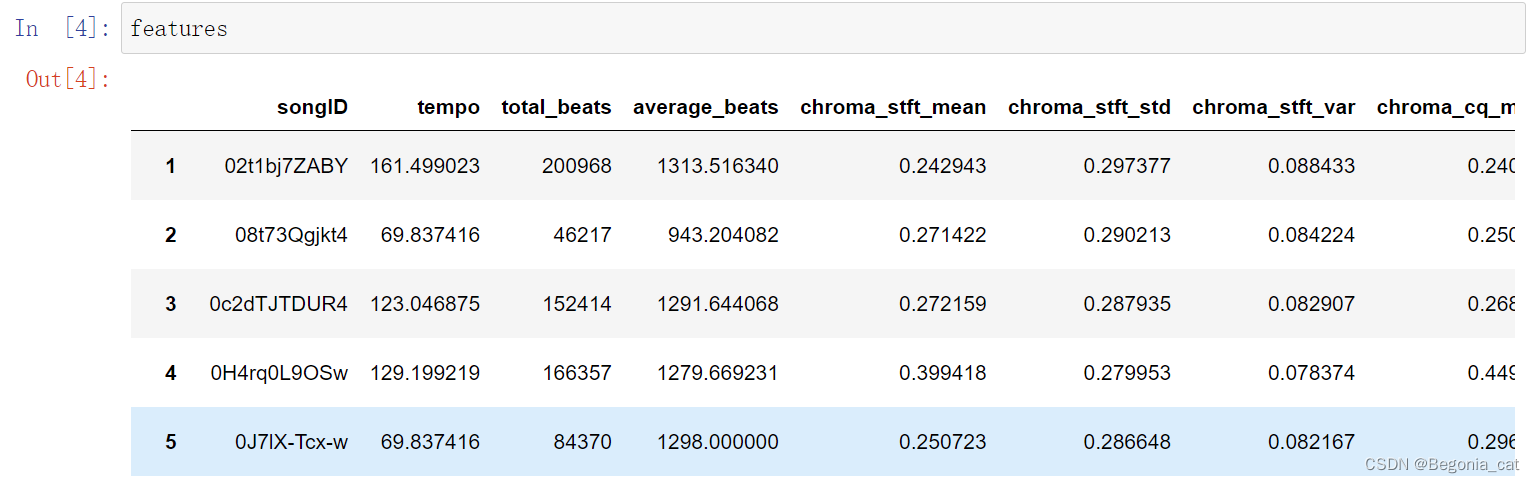Click the code cell containing 'features'
1535x483 pixels.
tap(822, 29)
